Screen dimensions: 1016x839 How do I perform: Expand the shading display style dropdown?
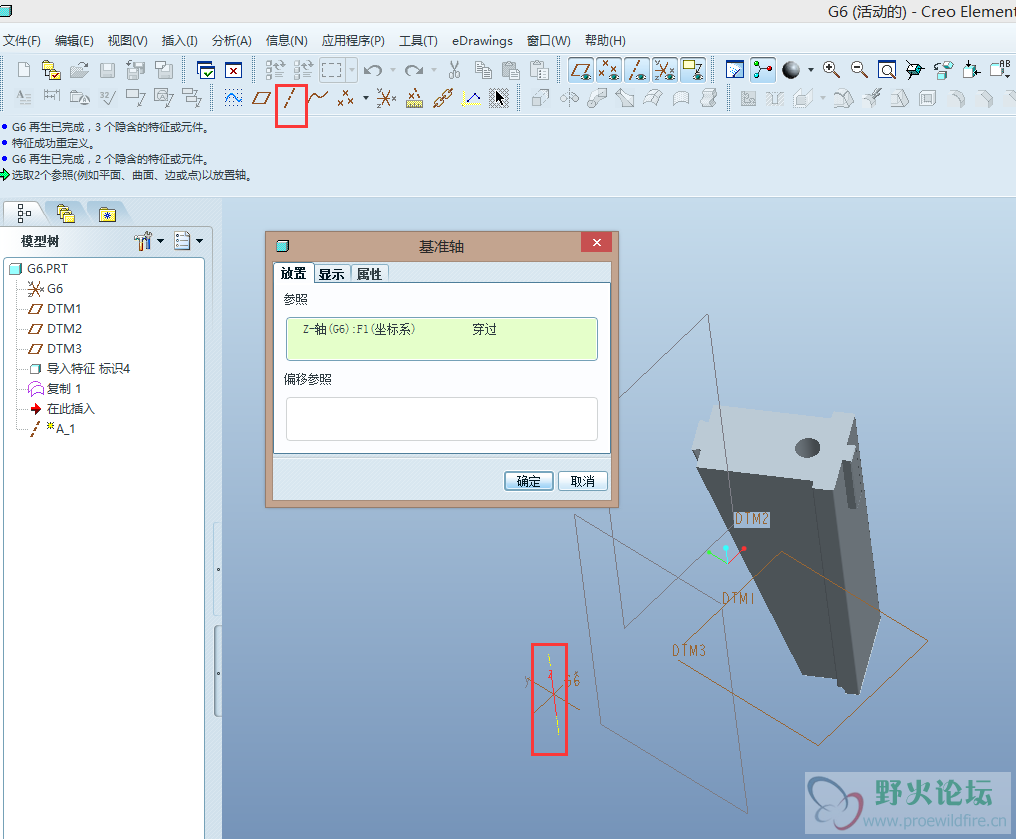point(809,70)
